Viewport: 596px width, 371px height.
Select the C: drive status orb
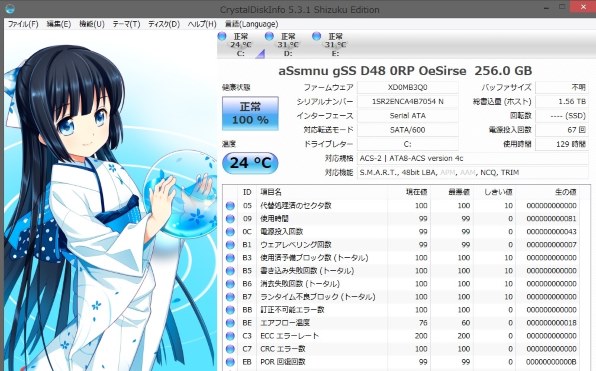coord(222,36)
